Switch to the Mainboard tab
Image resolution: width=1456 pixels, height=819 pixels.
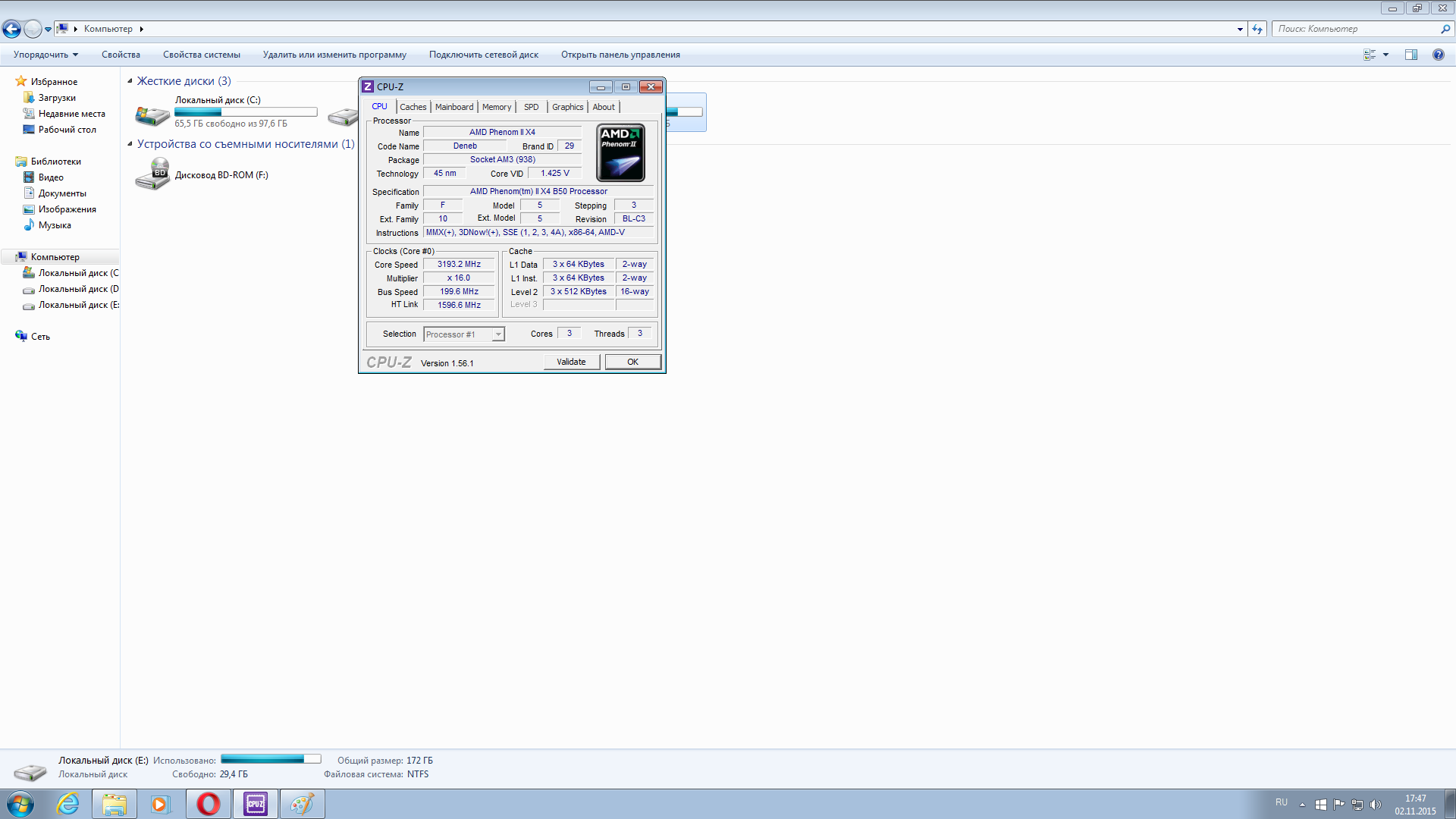point(453,107)
